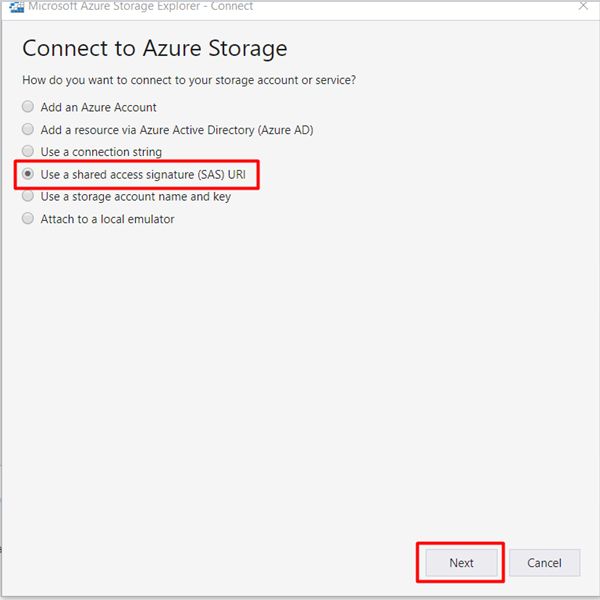
Task: Click the Azure Storage Explorer title bar icon
Action: [x=16, y=7]
